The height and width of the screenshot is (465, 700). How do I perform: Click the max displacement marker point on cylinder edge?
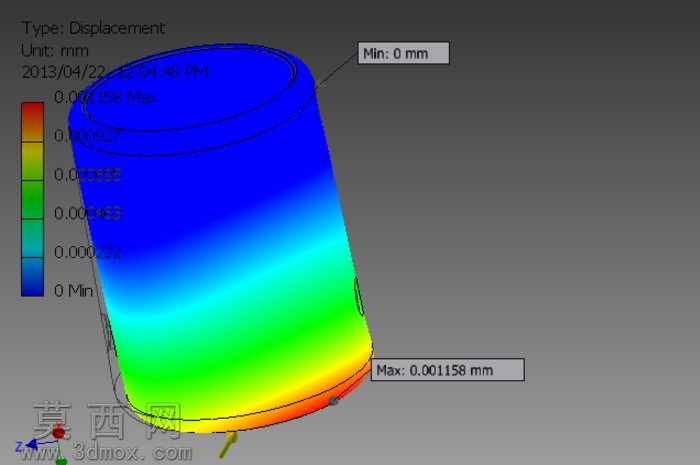coord(333,401)
